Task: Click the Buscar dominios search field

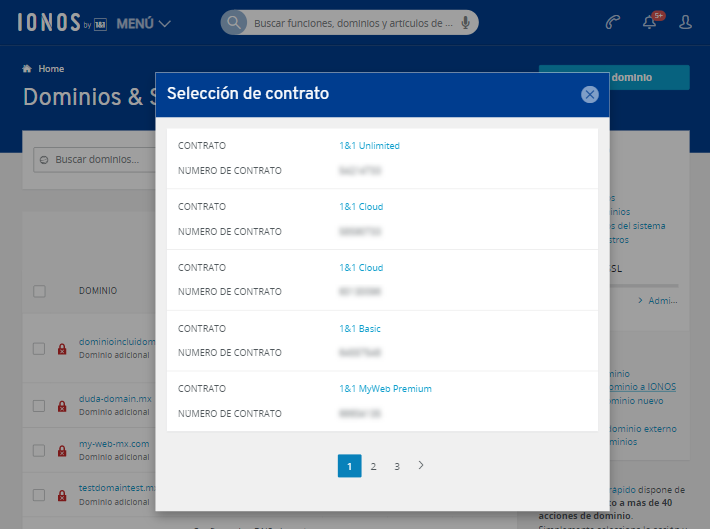Action: pyautogui.click(x=95, y=159)
